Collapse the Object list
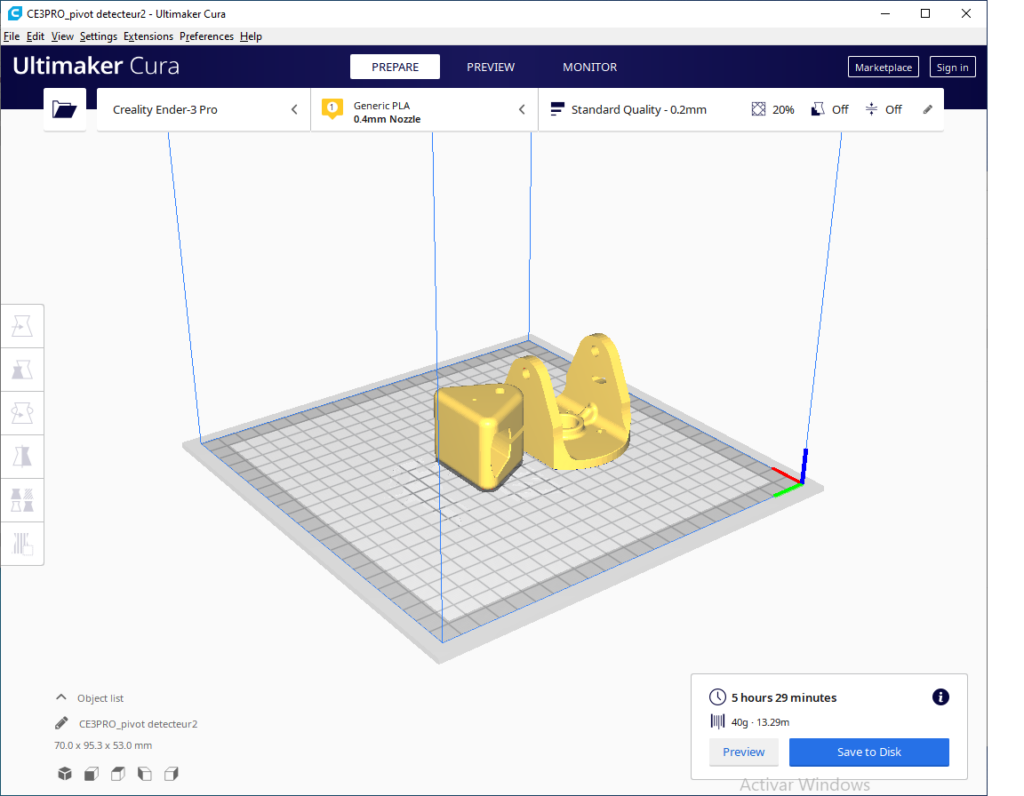 62,698
